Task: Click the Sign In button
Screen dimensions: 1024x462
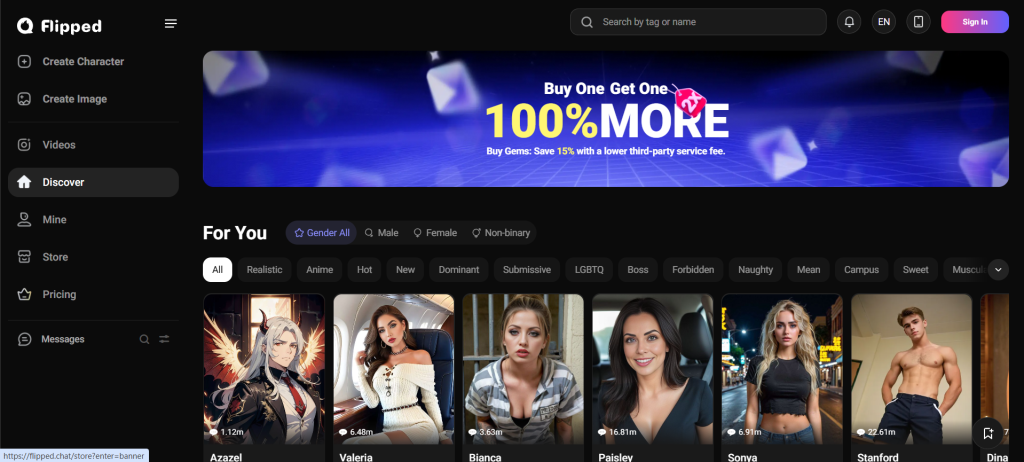Action: pos(974,22)
